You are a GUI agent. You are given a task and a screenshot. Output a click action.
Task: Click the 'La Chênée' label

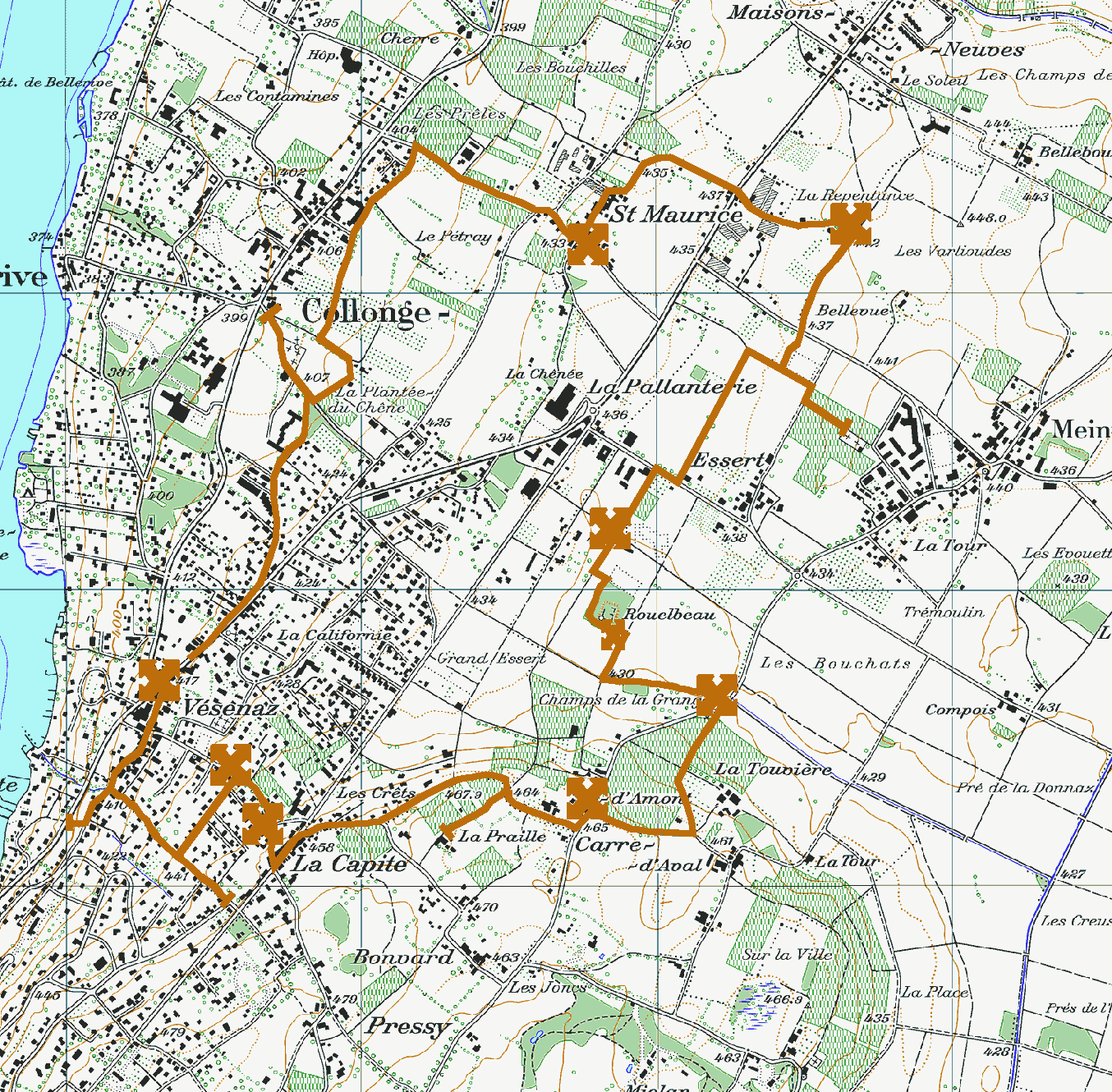[x=544, y=374]
